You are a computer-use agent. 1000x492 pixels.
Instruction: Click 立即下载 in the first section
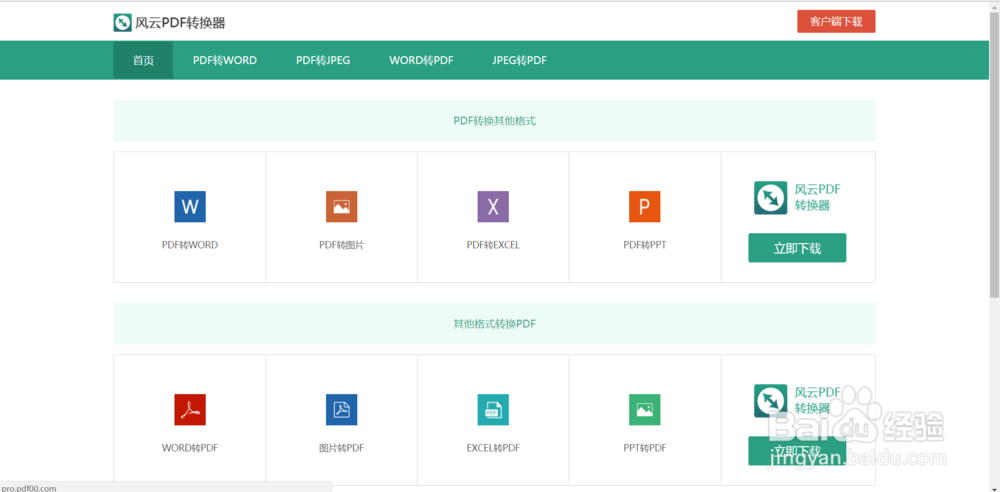[797, 248]
